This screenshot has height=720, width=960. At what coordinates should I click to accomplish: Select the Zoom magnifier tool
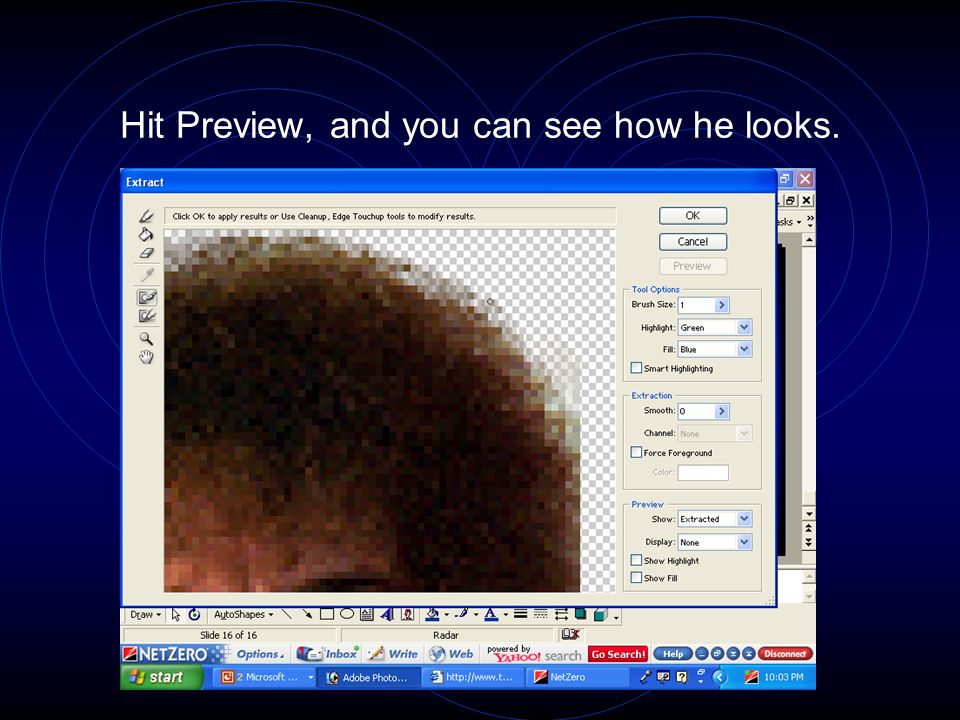click(x=146, y=339)
